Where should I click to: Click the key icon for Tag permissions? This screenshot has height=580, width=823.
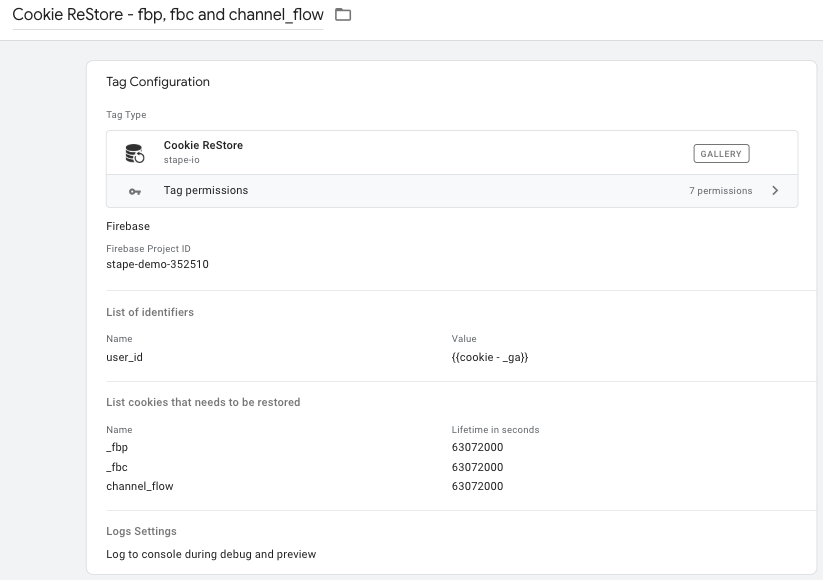135,192
